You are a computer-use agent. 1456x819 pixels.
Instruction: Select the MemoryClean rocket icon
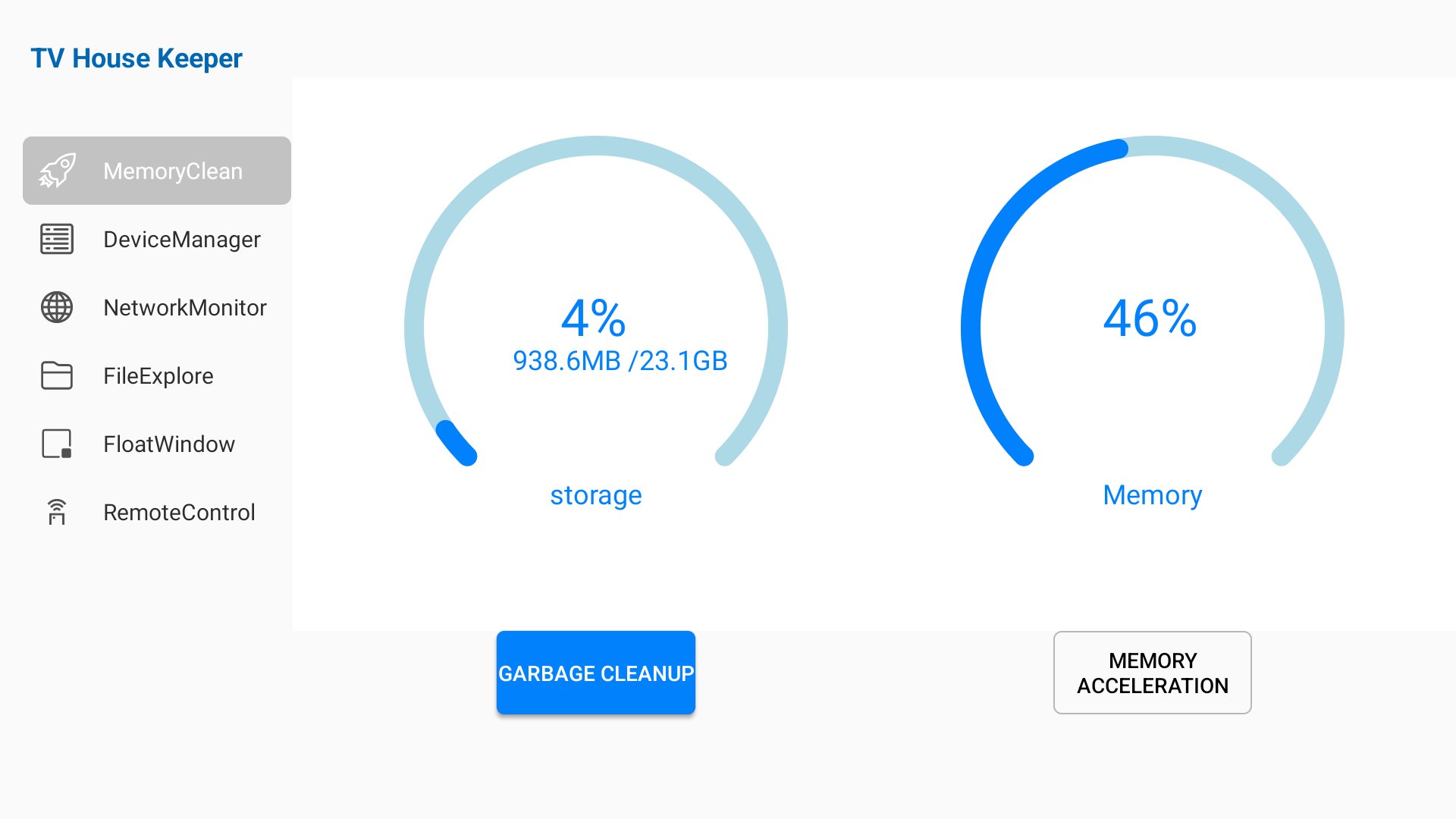point(57,171)
